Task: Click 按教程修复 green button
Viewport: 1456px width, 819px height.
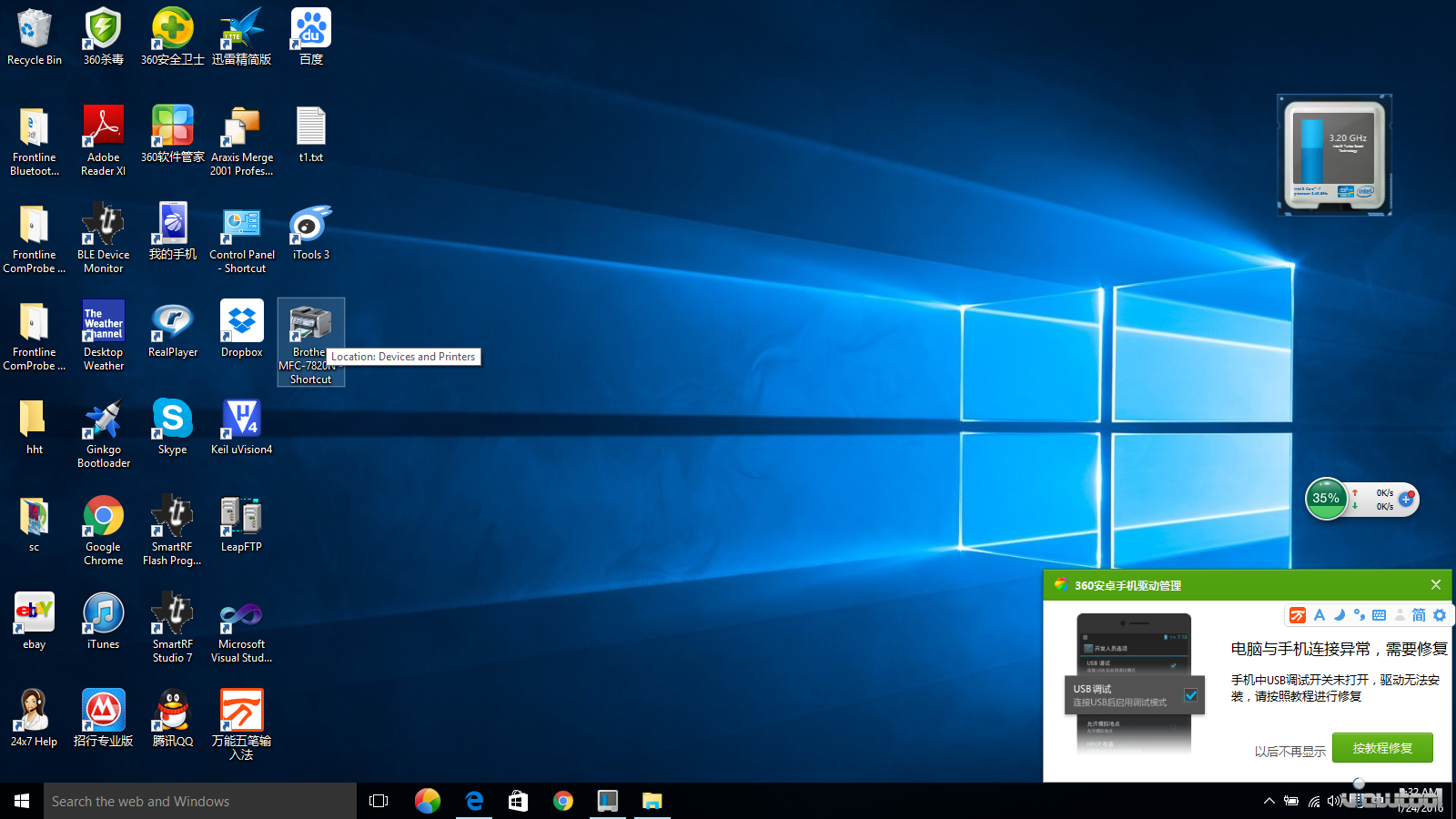Action: pyautogui.click(x=1382, y=748)
